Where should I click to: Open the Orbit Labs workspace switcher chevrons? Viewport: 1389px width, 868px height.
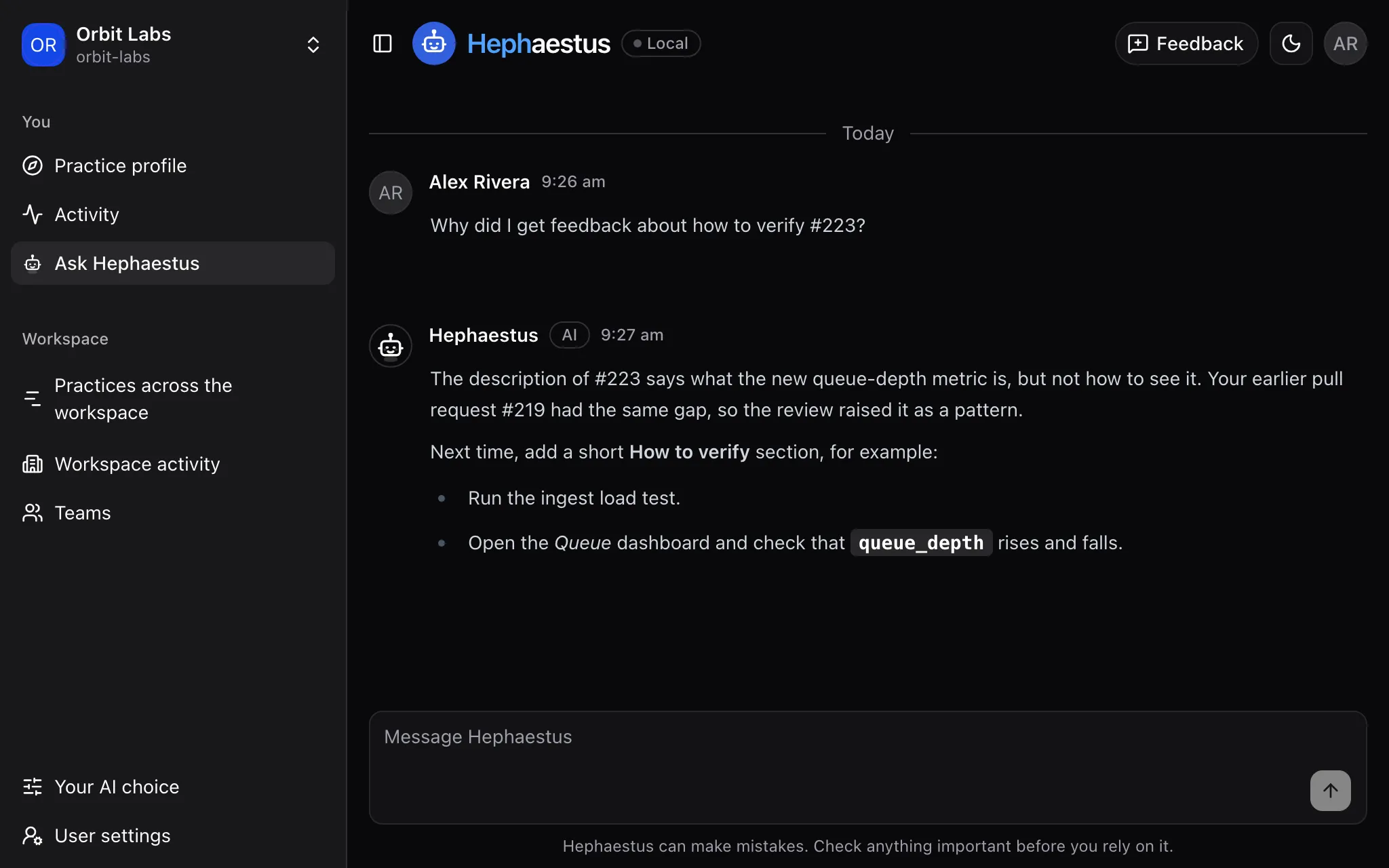tap(313, 45)
